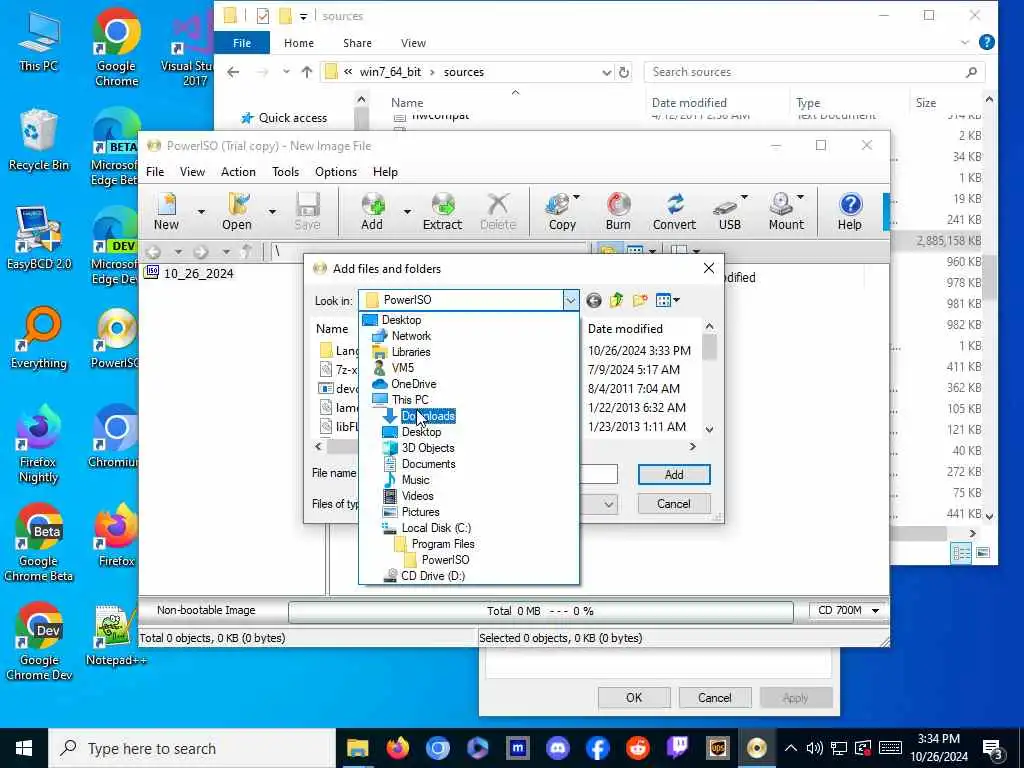Click the Extract toolbar icon
This screenshot has width=1024, height=768.
click(442, 211)
